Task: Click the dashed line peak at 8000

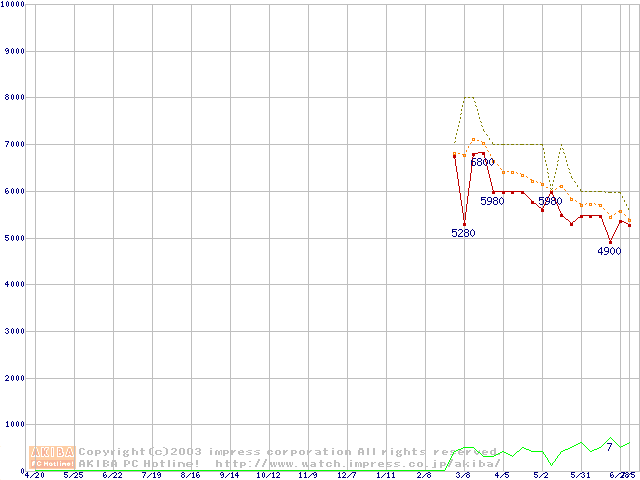Action: [468, 97]
